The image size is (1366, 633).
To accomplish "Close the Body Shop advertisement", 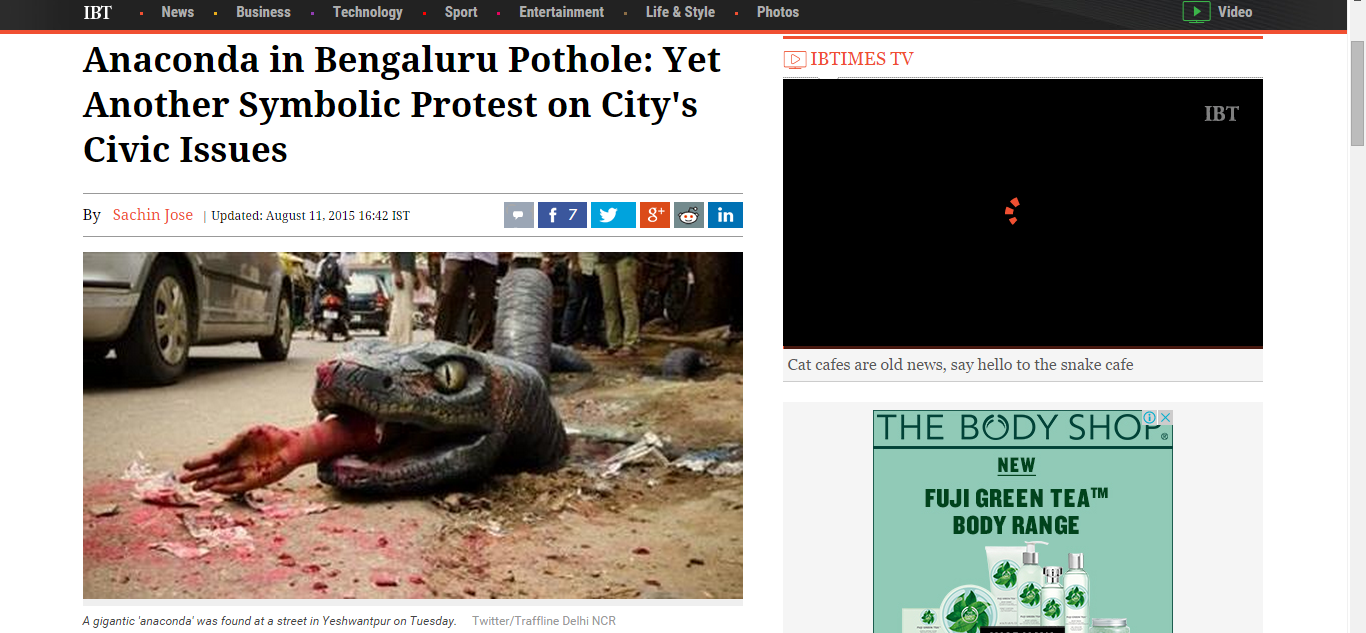I will (1165, 418).
